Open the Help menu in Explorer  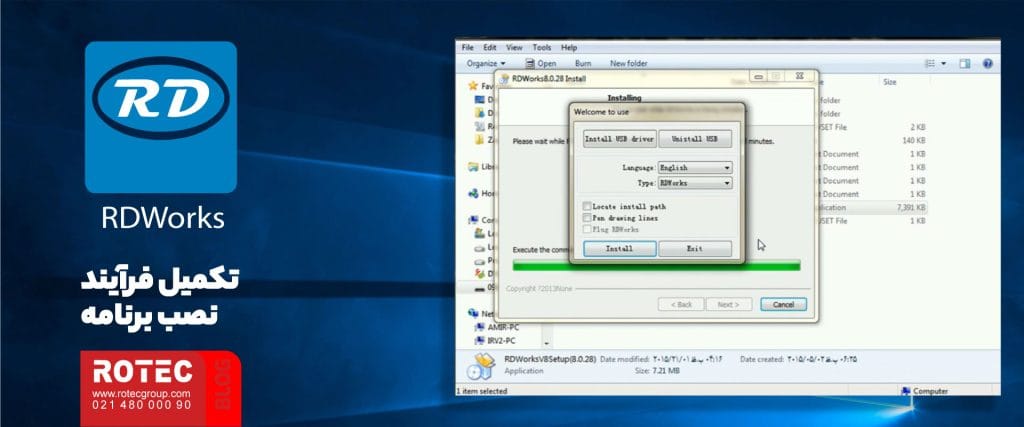pyautogui.click(x=569, y=48)
